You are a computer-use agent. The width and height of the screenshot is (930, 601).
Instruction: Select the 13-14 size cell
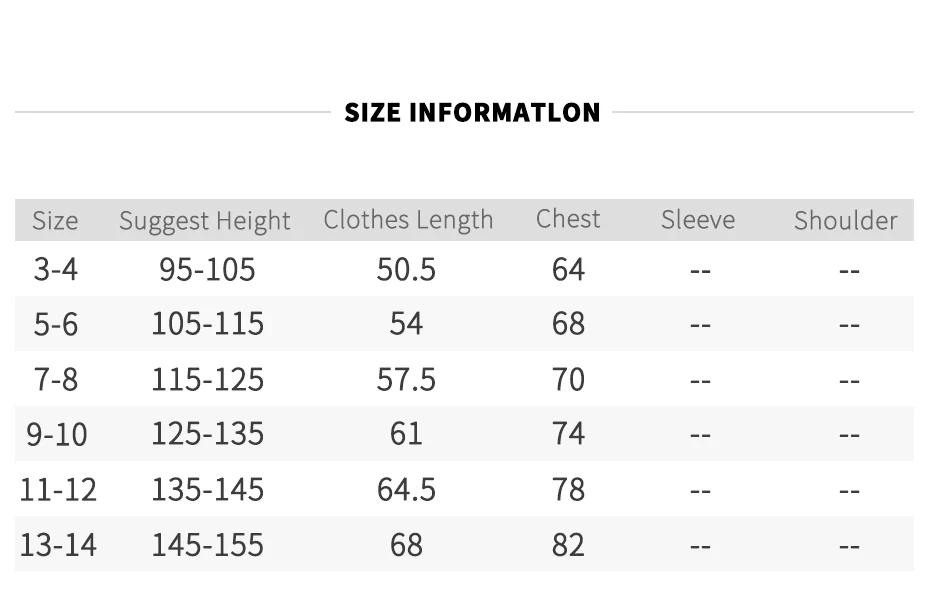coord(58,545)
